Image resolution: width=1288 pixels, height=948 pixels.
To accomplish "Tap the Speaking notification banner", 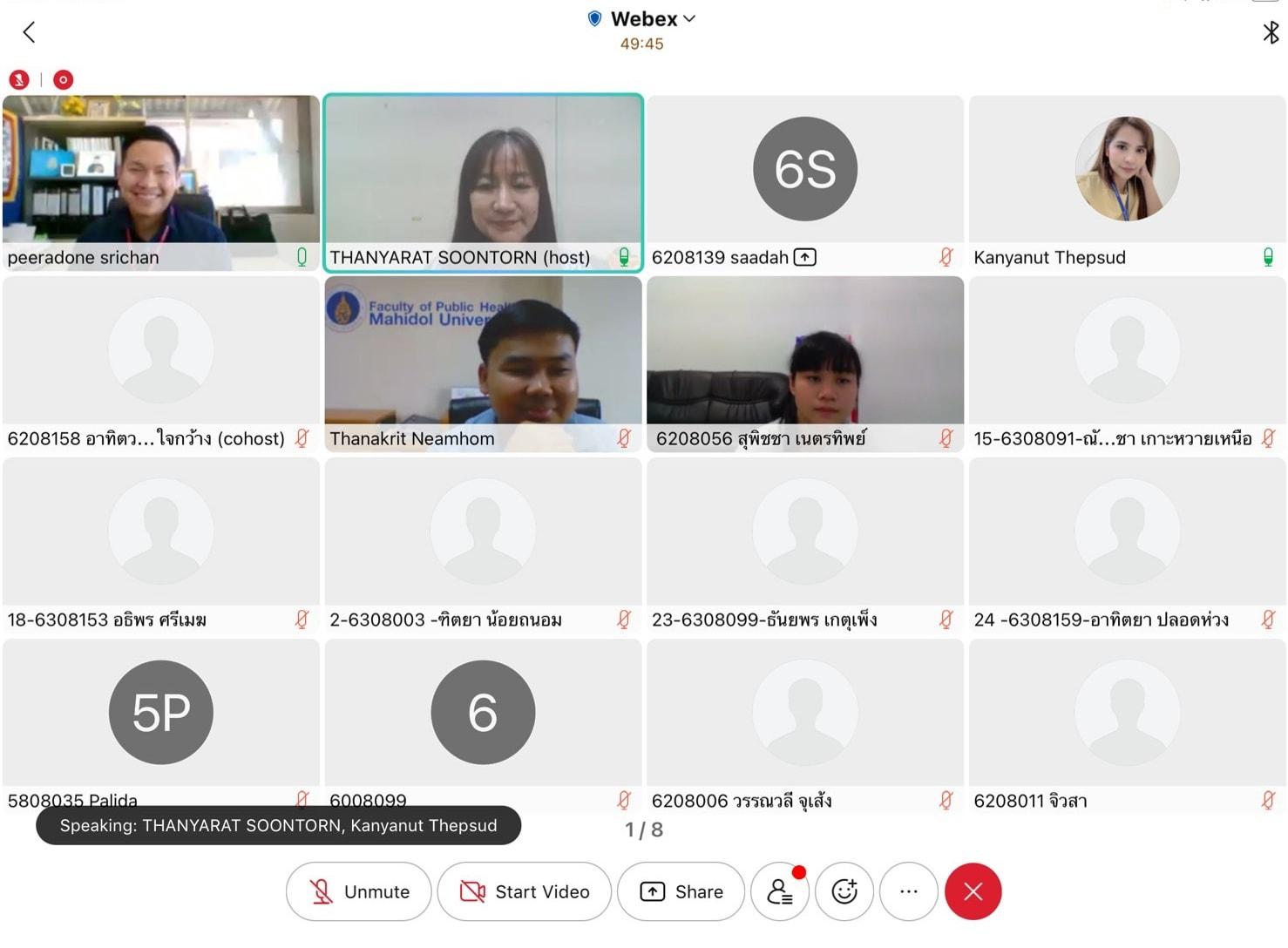I will 278,825.
